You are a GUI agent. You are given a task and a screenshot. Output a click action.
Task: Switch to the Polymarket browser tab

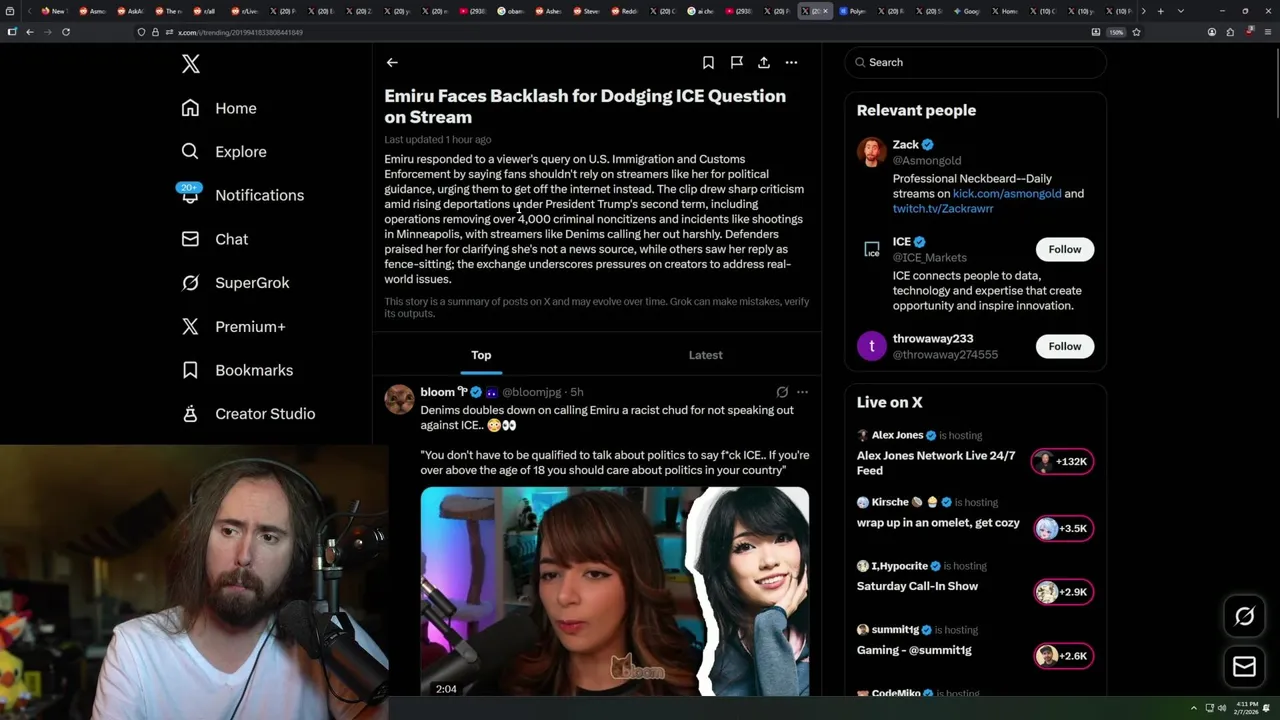tap(854, 11)
